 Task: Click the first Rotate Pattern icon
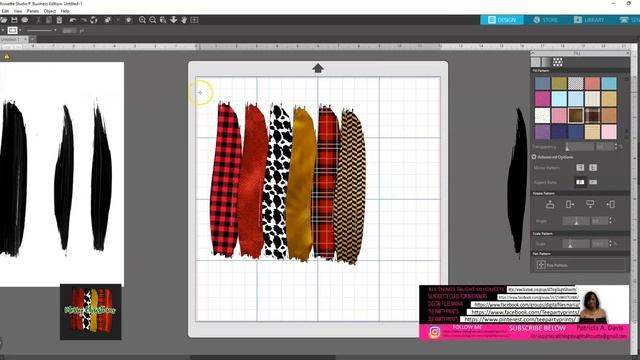[x=550, y=204]
